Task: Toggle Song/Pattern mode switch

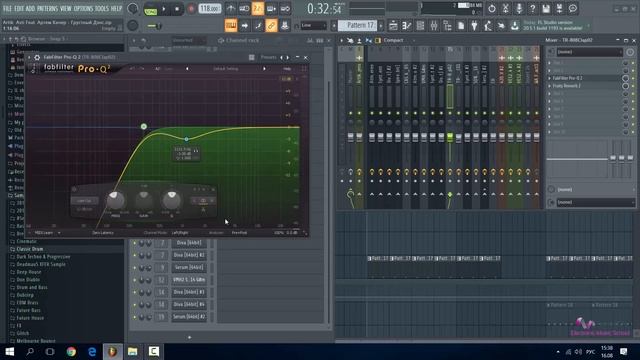Action: click(x=150, y=9)
